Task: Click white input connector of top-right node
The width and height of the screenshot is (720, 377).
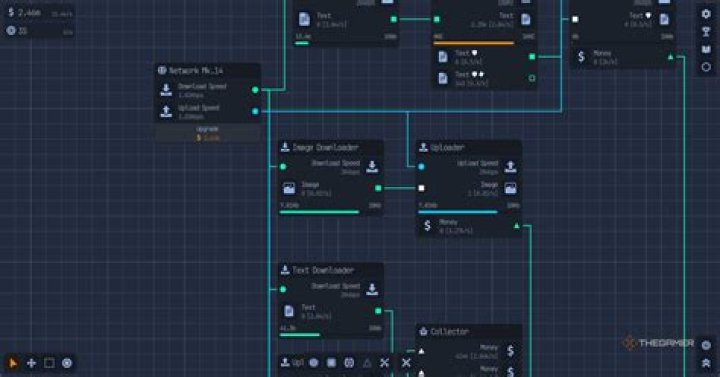Action: [575, 19]
